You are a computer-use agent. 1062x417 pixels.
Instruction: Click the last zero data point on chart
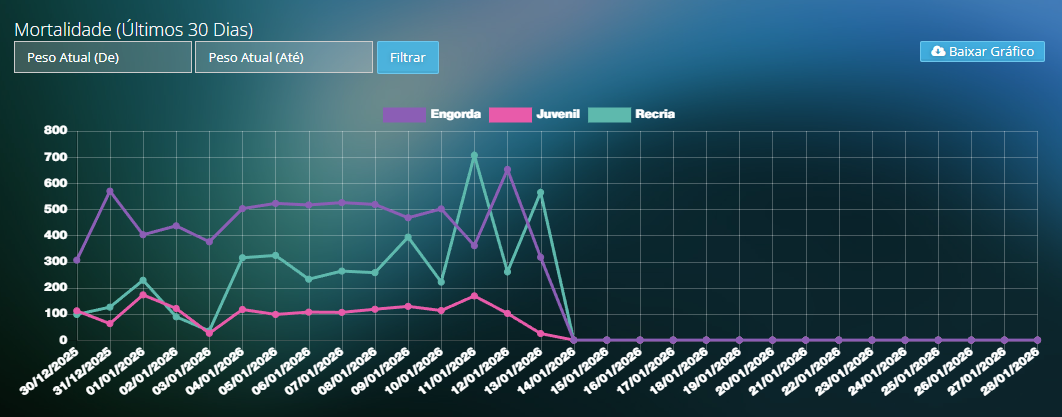click(1037, 340)
